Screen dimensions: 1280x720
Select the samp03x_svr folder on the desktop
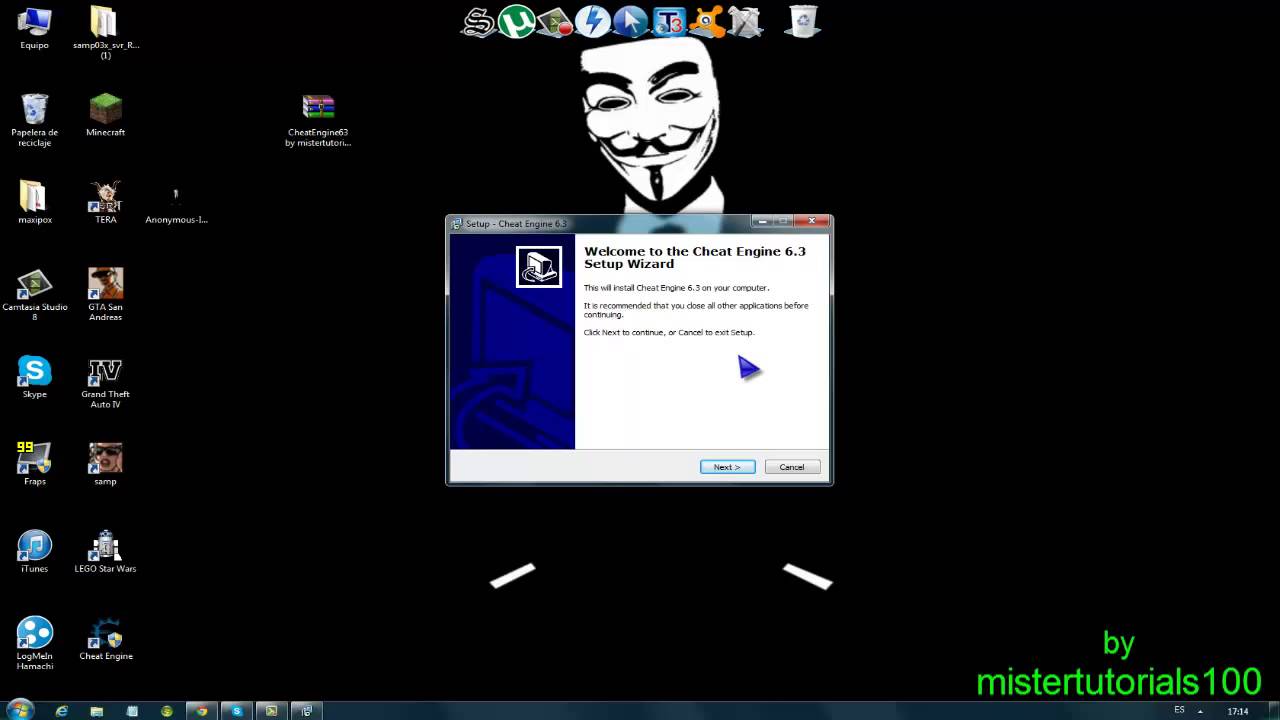click(x=105, y=33)
